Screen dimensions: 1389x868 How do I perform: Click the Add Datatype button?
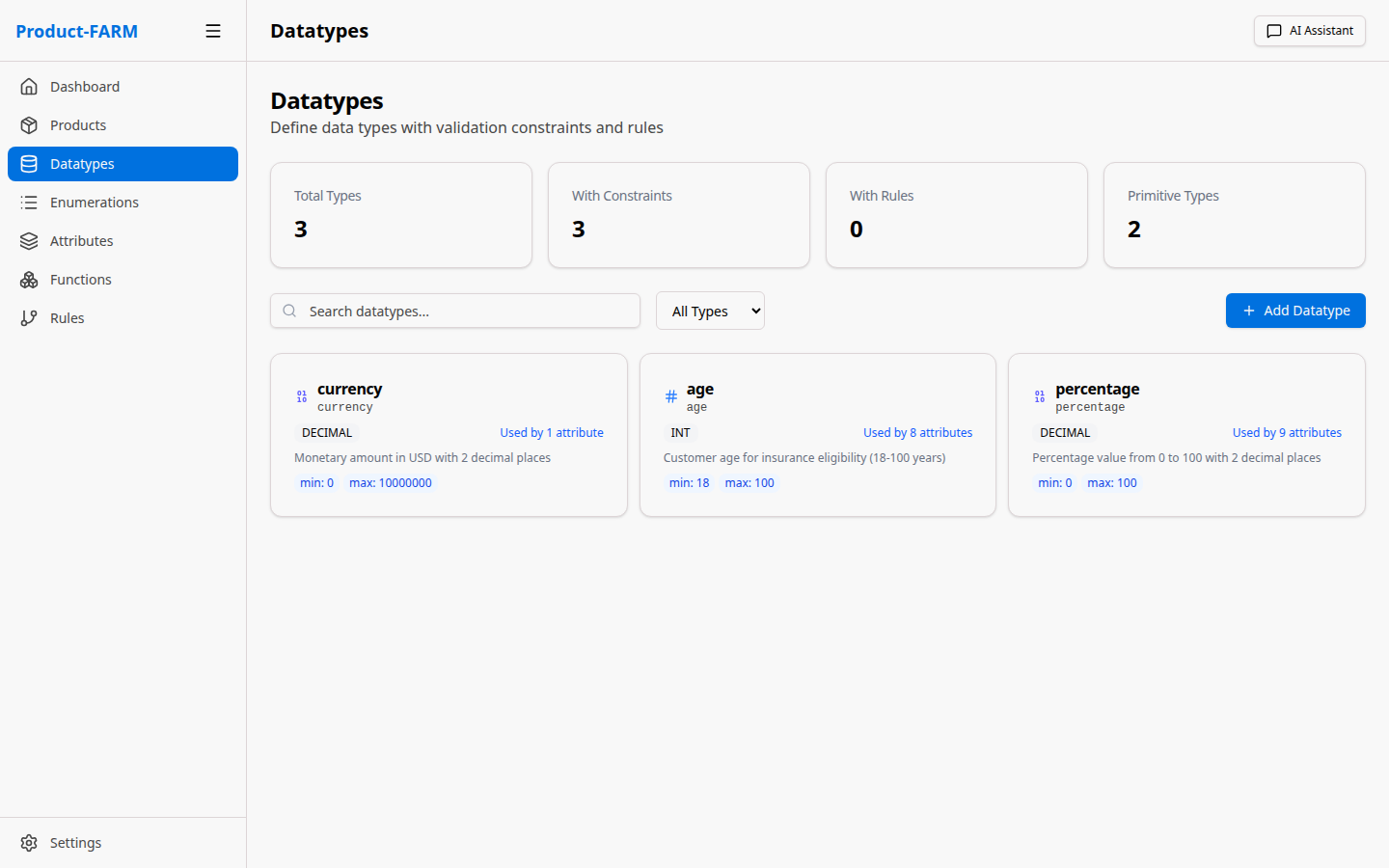[1295, 311]
